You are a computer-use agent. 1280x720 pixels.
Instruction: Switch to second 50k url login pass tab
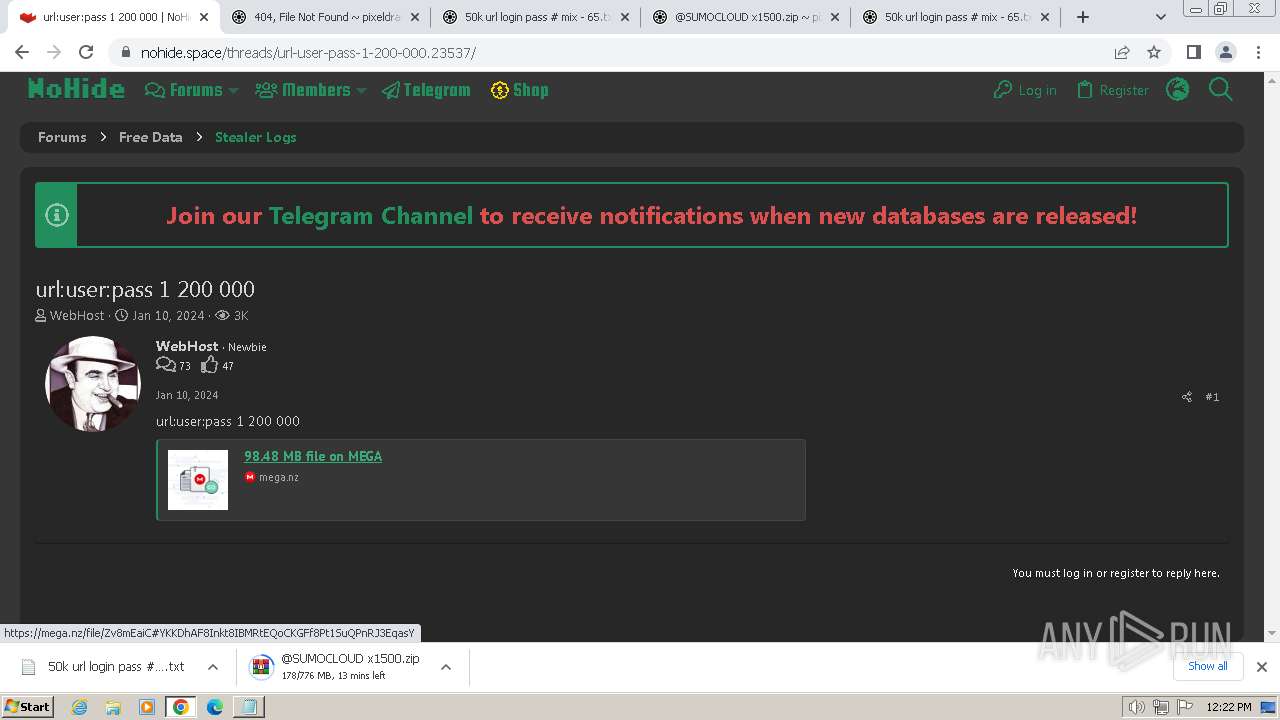535,17
